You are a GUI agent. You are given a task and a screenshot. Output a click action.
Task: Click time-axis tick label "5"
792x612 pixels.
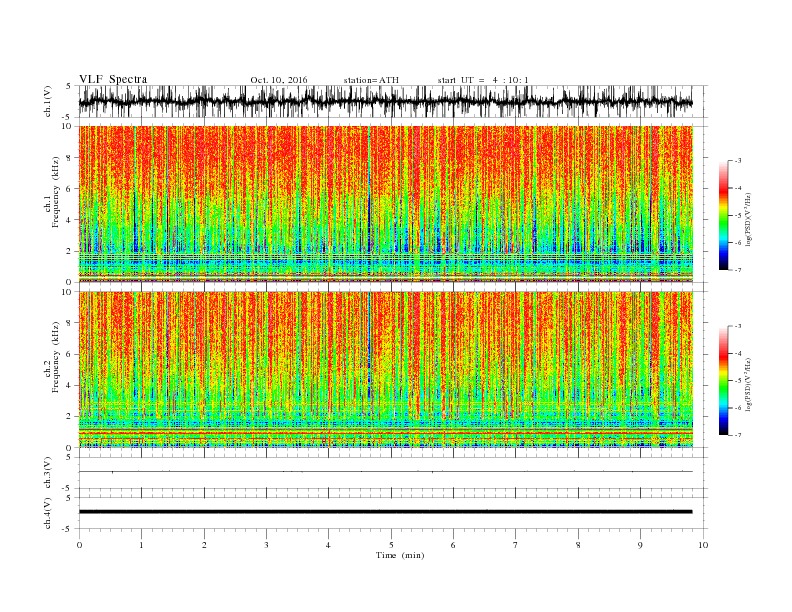pos(391,545)
